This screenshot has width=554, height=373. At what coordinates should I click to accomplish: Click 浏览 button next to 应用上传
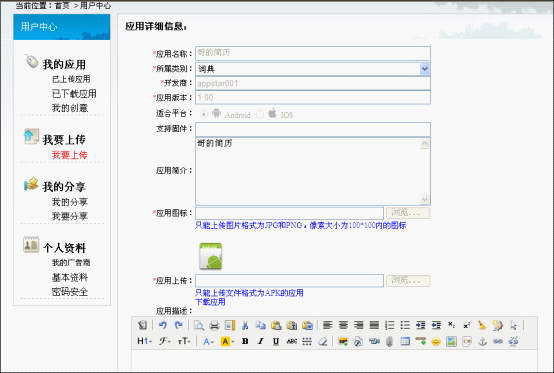pyautogui.click(x=408, y=281)
